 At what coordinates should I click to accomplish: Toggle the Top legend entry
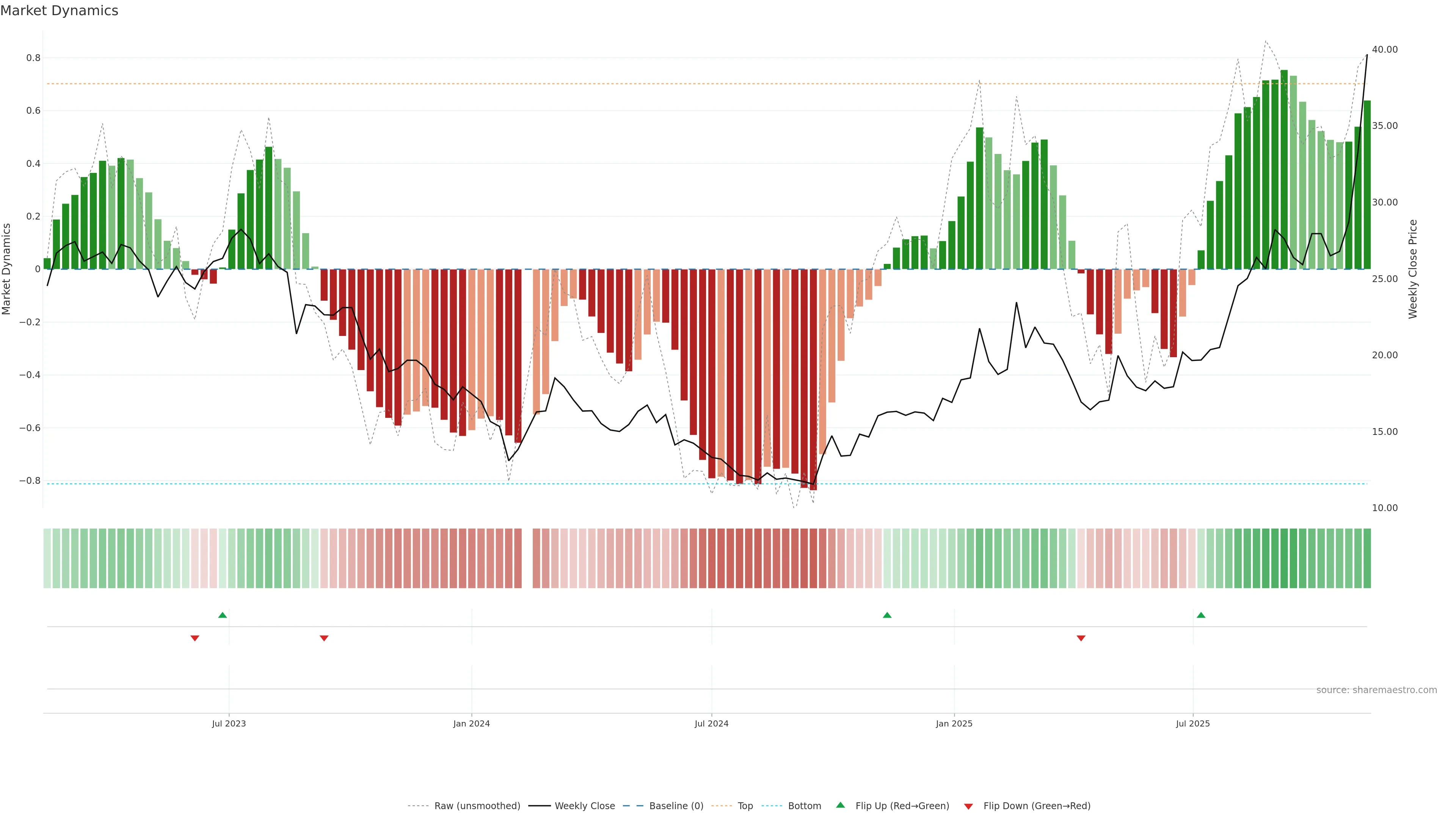(x=745, y=806)
